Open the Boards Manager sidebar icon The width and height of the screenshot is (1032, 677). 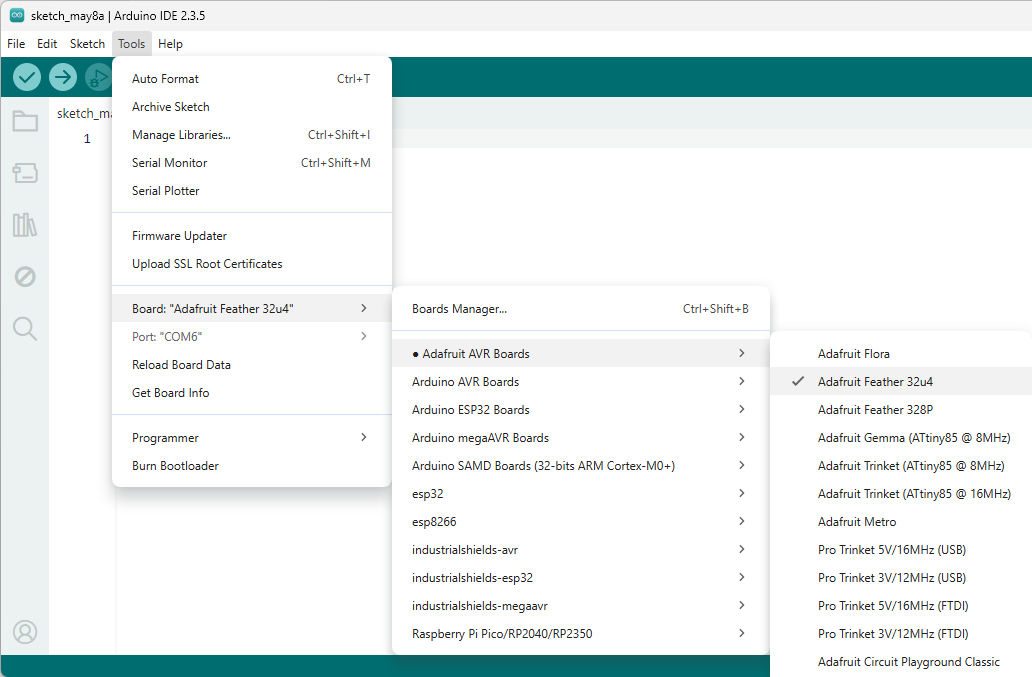[25, 173]
